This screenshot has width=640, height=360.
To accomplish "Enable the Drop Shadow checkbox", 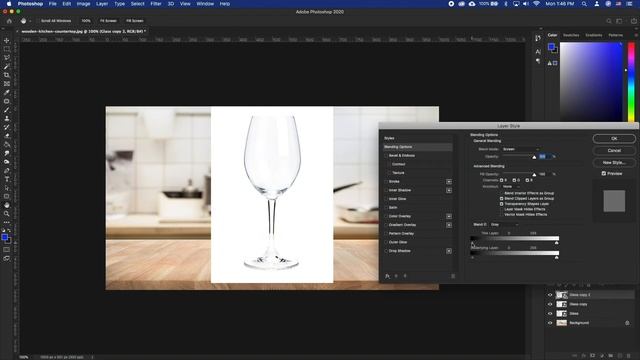I will 386,251.
